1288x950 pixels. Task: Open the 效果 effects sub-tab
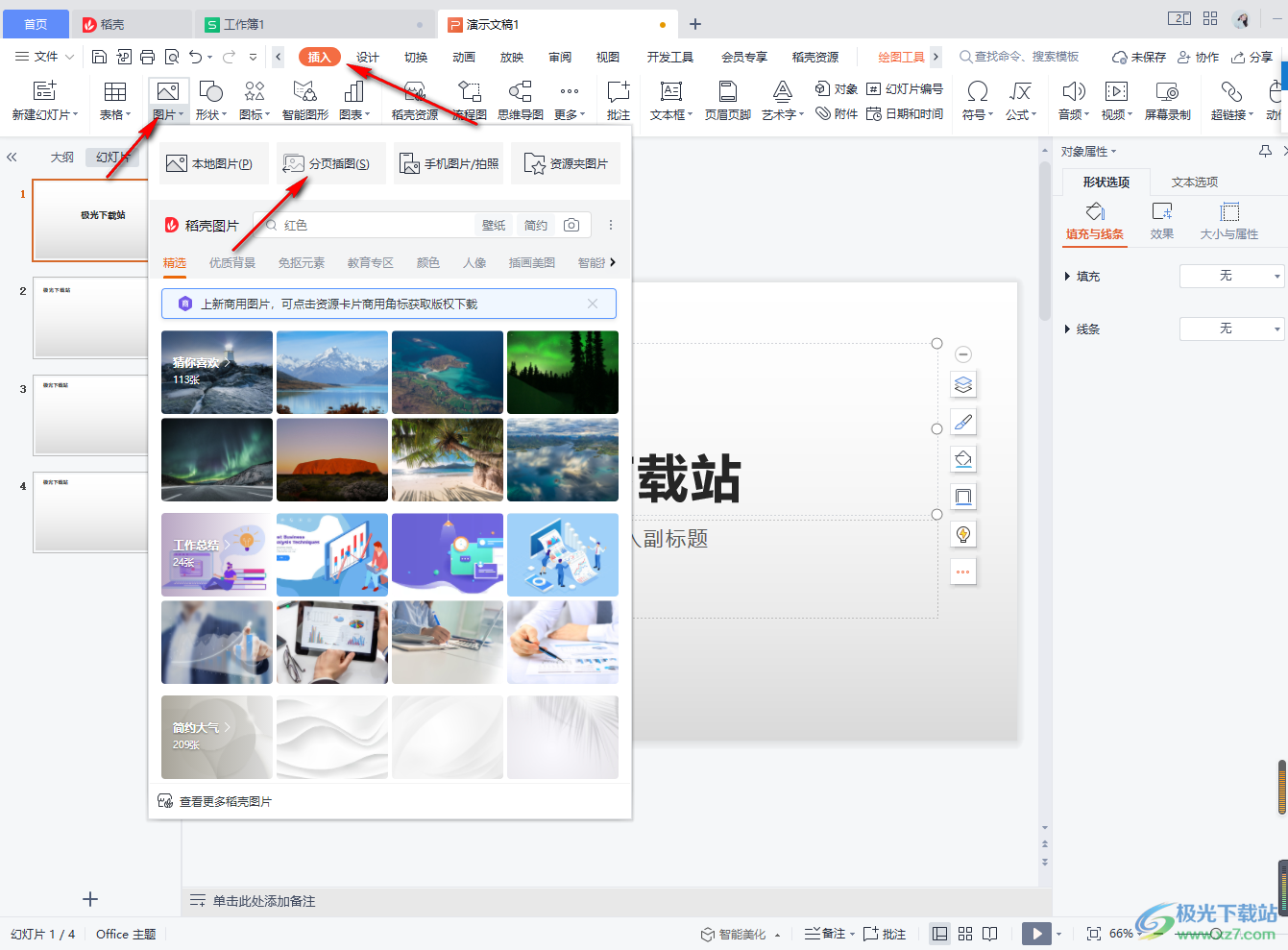[1162, 219]
